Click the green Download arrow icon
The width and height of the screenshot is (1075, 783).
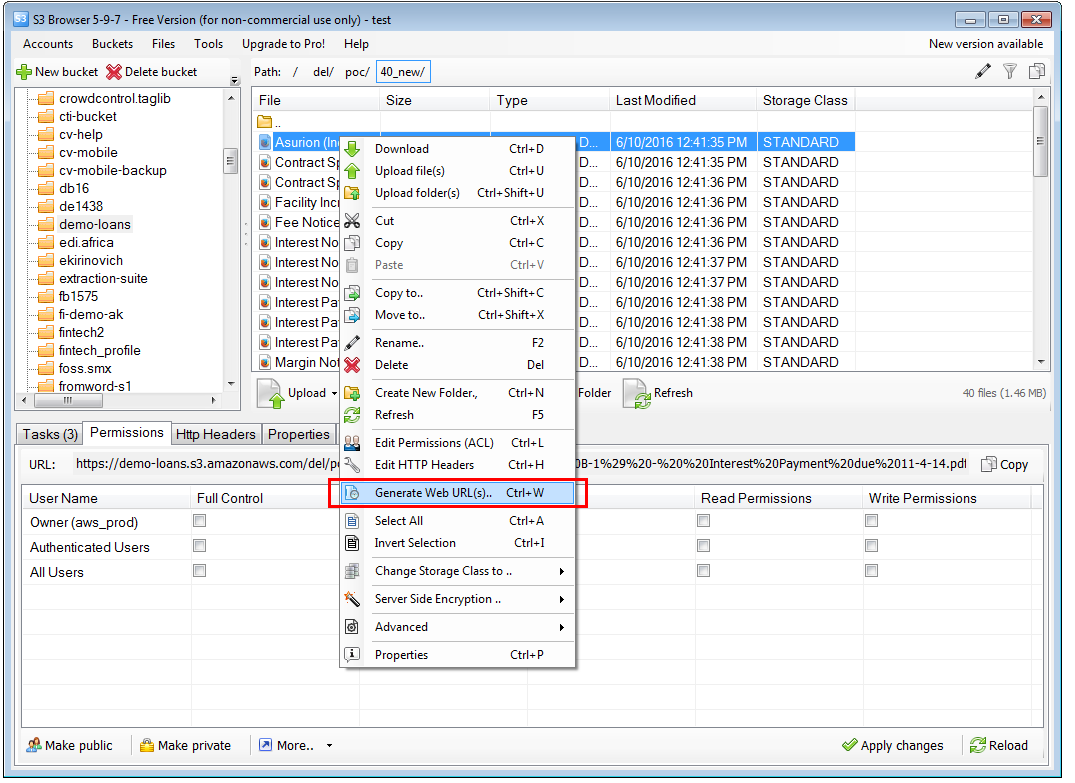point(352,149)
